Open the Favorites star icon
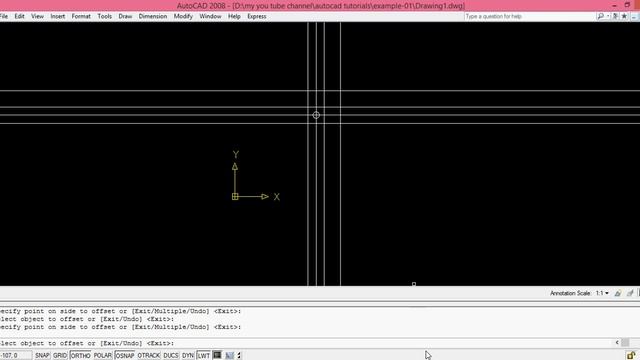 click(624, 16)
